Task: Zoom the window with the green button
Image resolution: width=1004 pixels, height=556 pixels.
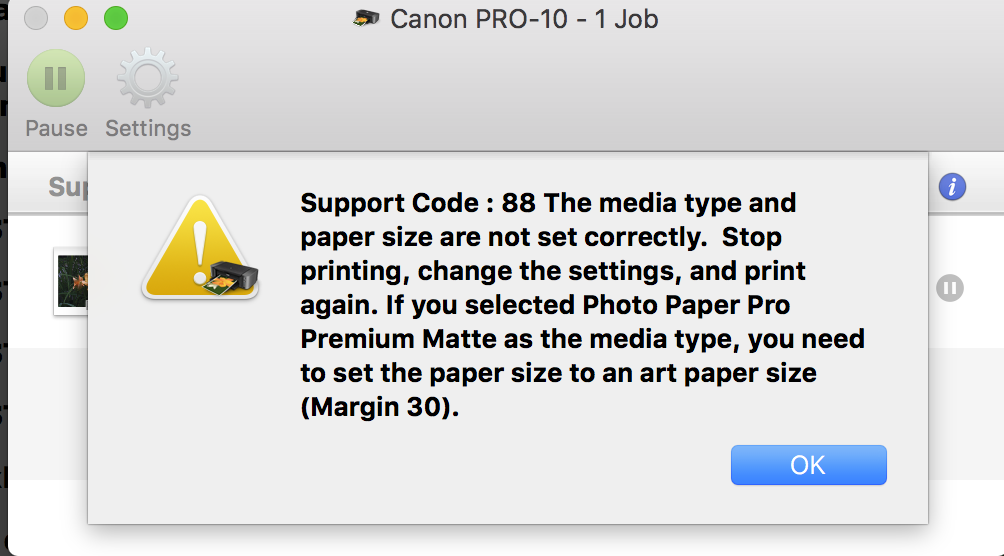Action: [116, 18]
